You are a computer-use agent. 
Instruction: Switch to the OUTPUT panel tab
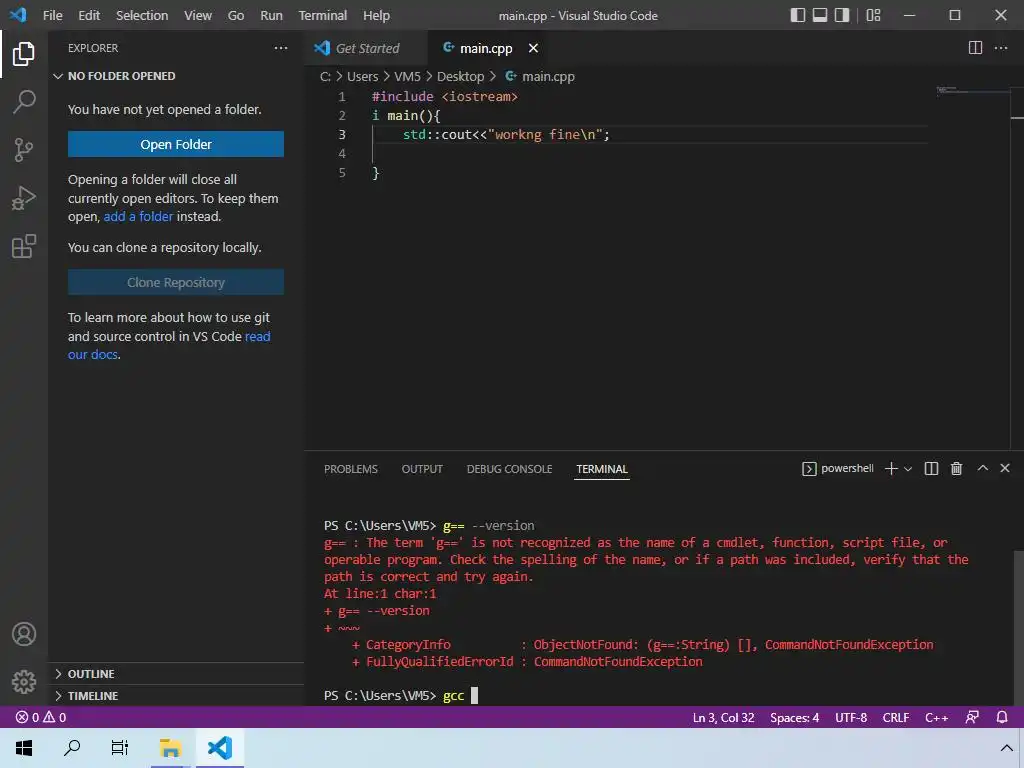coord(422,469)
